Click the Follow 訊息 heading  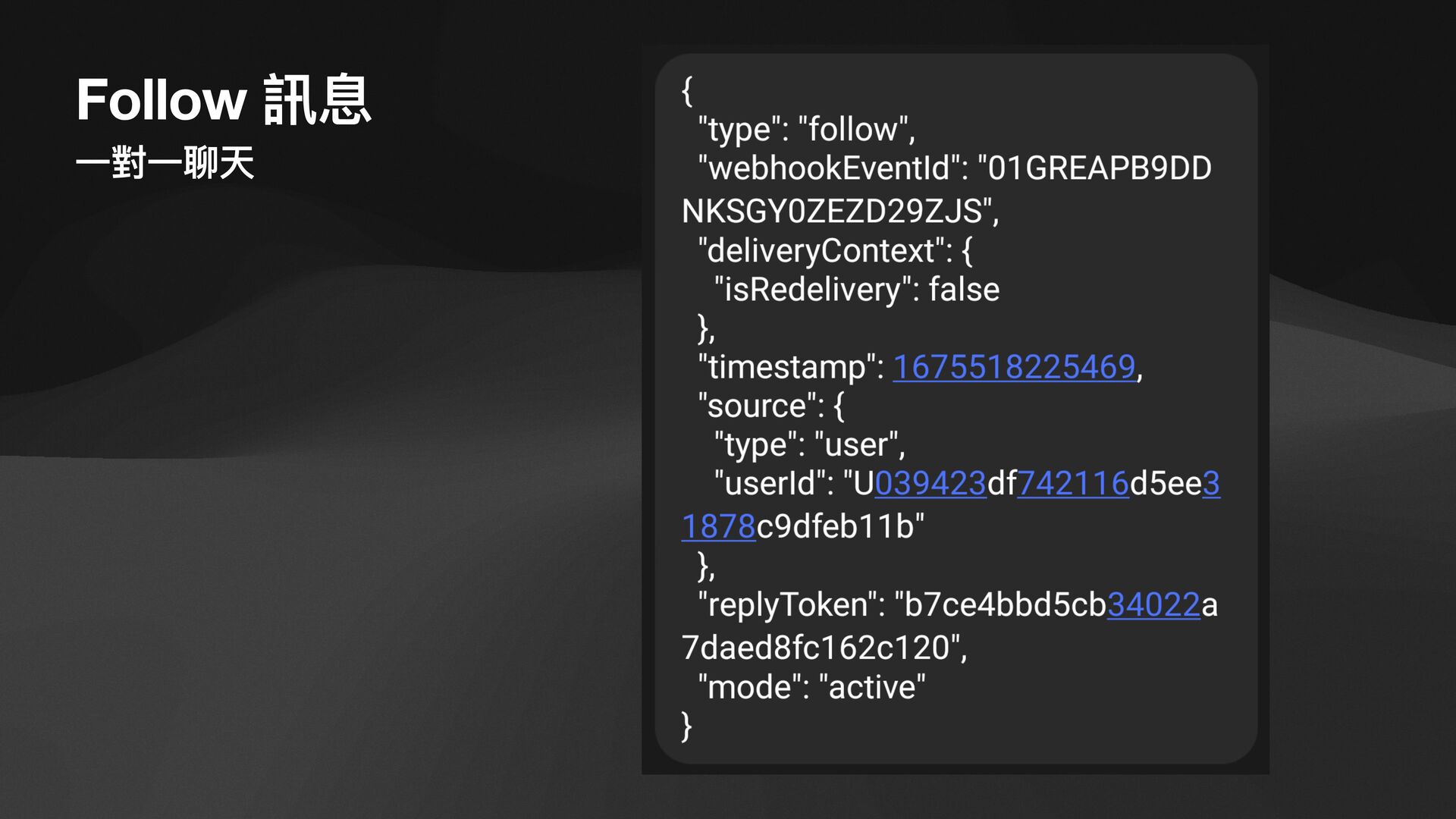coord(223,99)
